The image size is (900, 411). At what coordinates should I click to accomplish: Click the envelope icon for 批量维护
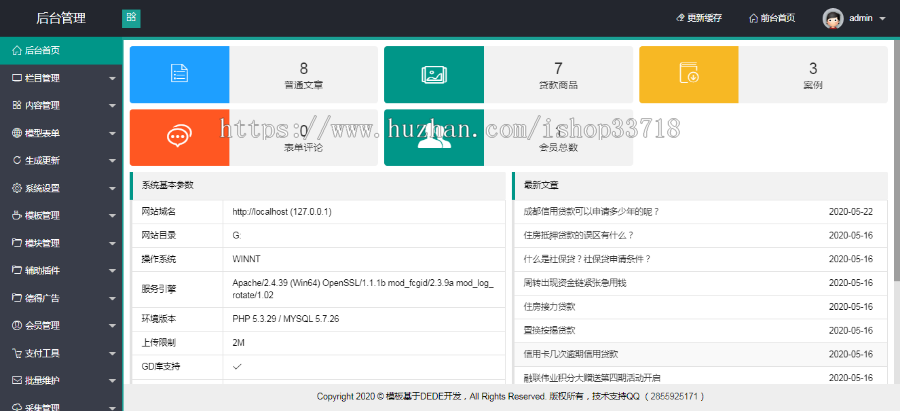click(17, 381)
